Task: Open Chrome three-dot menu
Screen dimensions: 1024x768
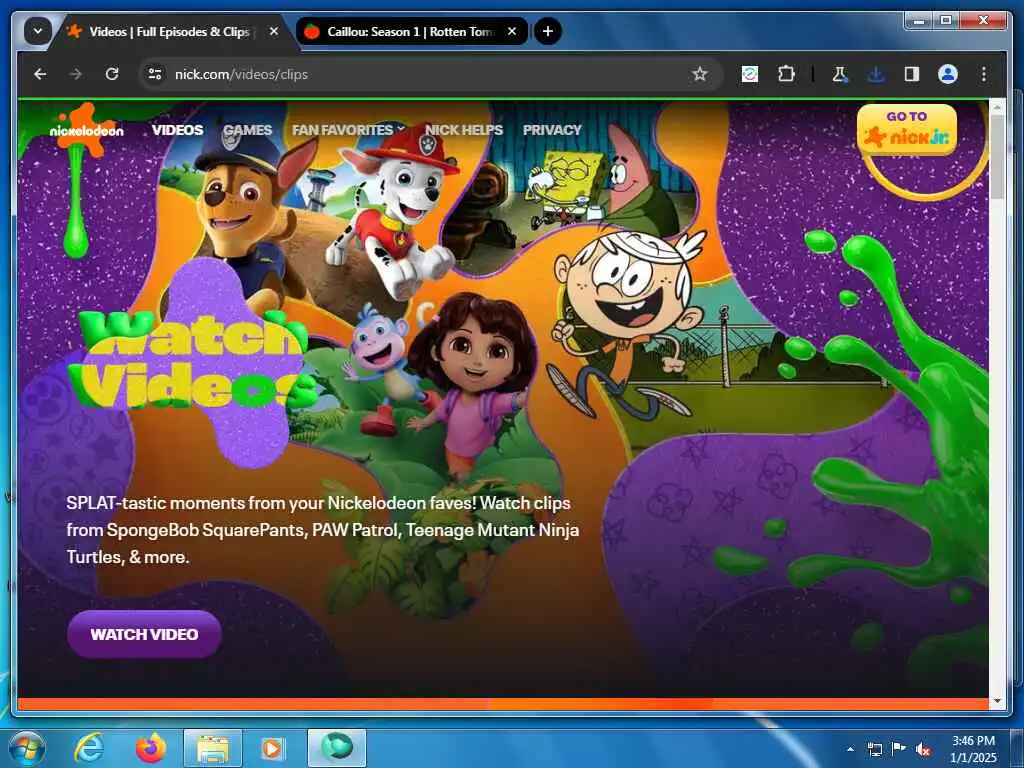Action: click(984, 74)
